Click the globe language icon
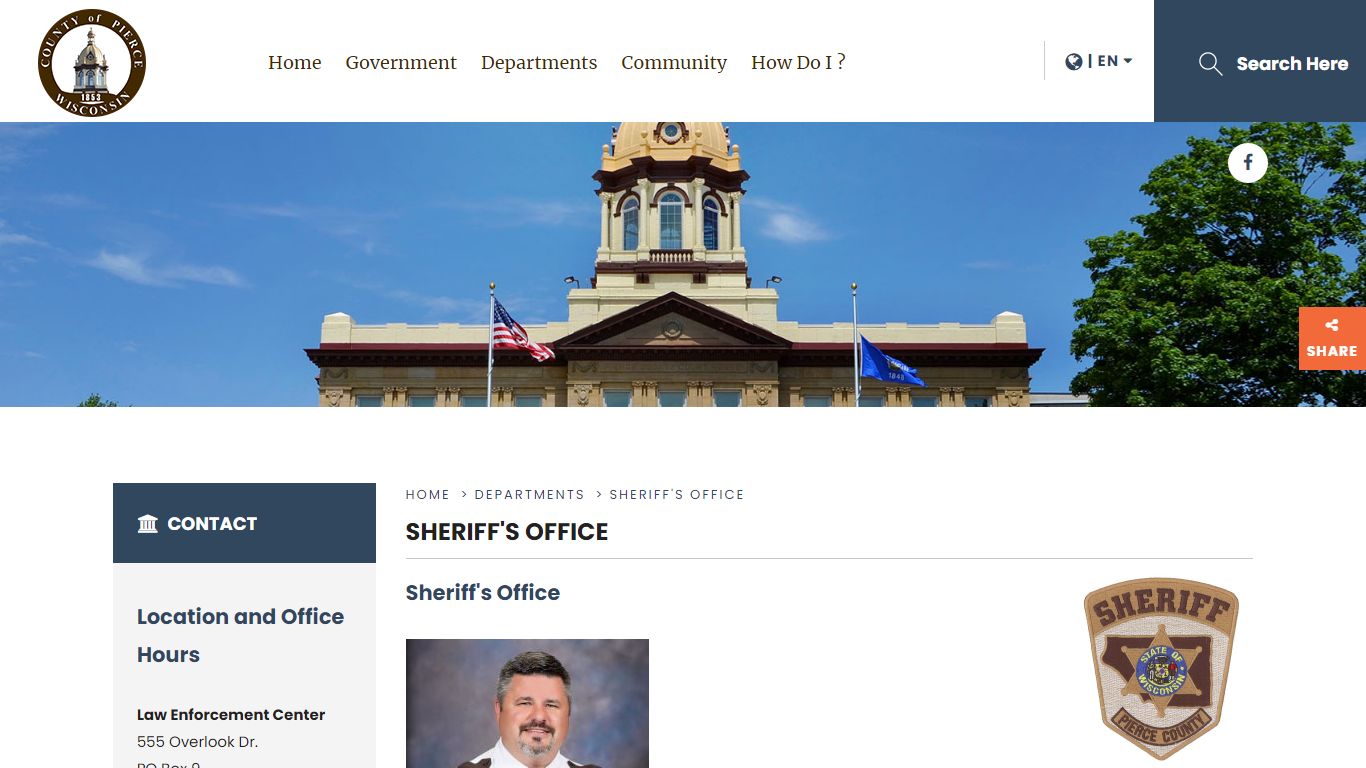Screen dimensions: 1366x768 coord(1074,62)
